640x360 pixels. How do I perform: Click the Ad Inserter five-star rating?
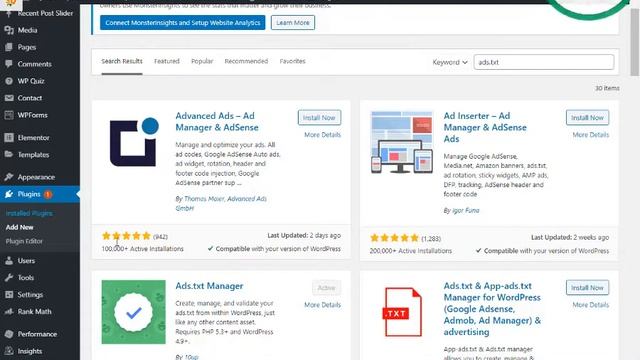click(394, 238)
